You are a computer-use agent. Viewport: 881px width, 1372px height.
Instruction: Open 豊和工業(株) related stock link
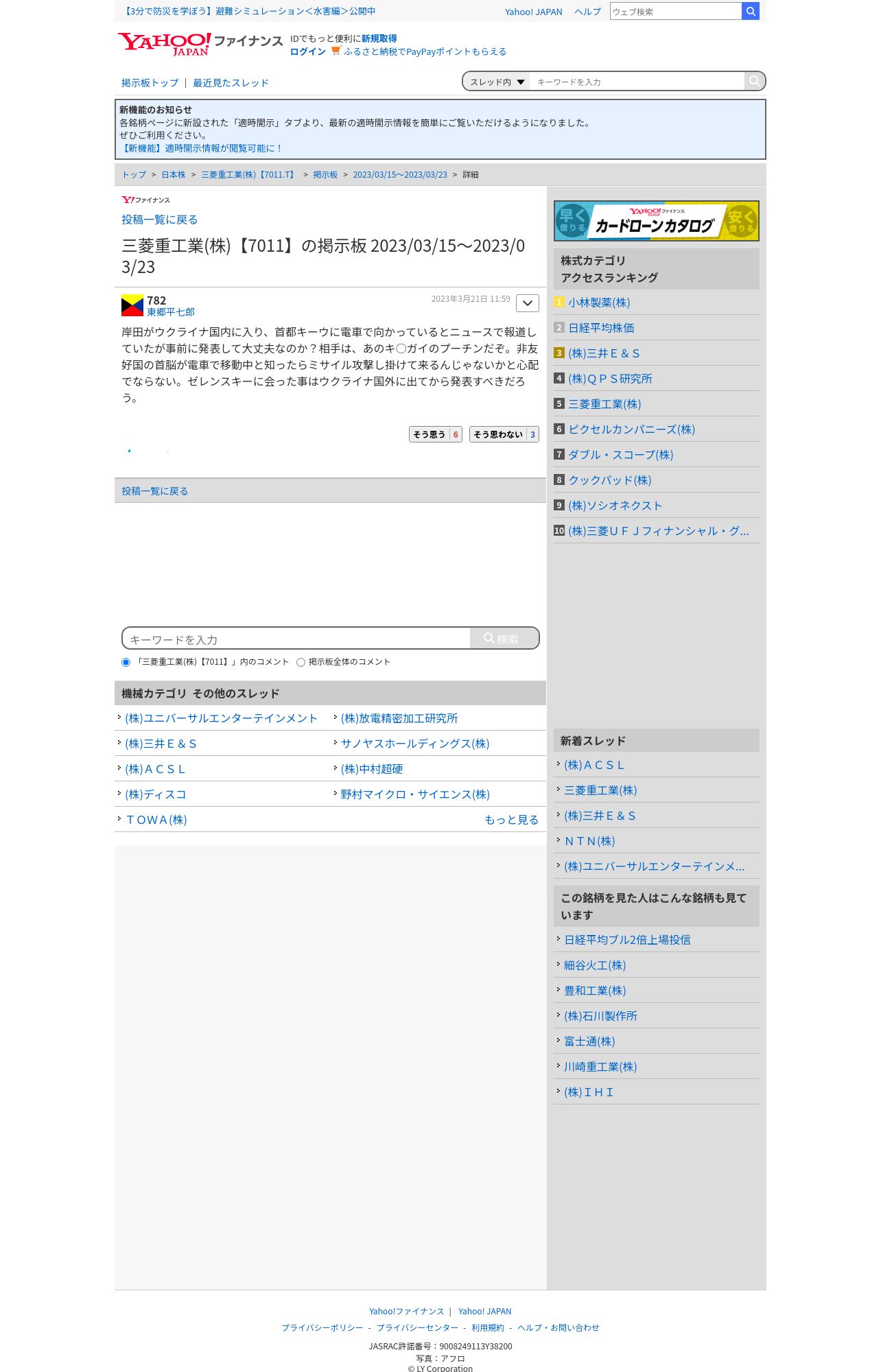pyautogui.click(x=595, y=991)
